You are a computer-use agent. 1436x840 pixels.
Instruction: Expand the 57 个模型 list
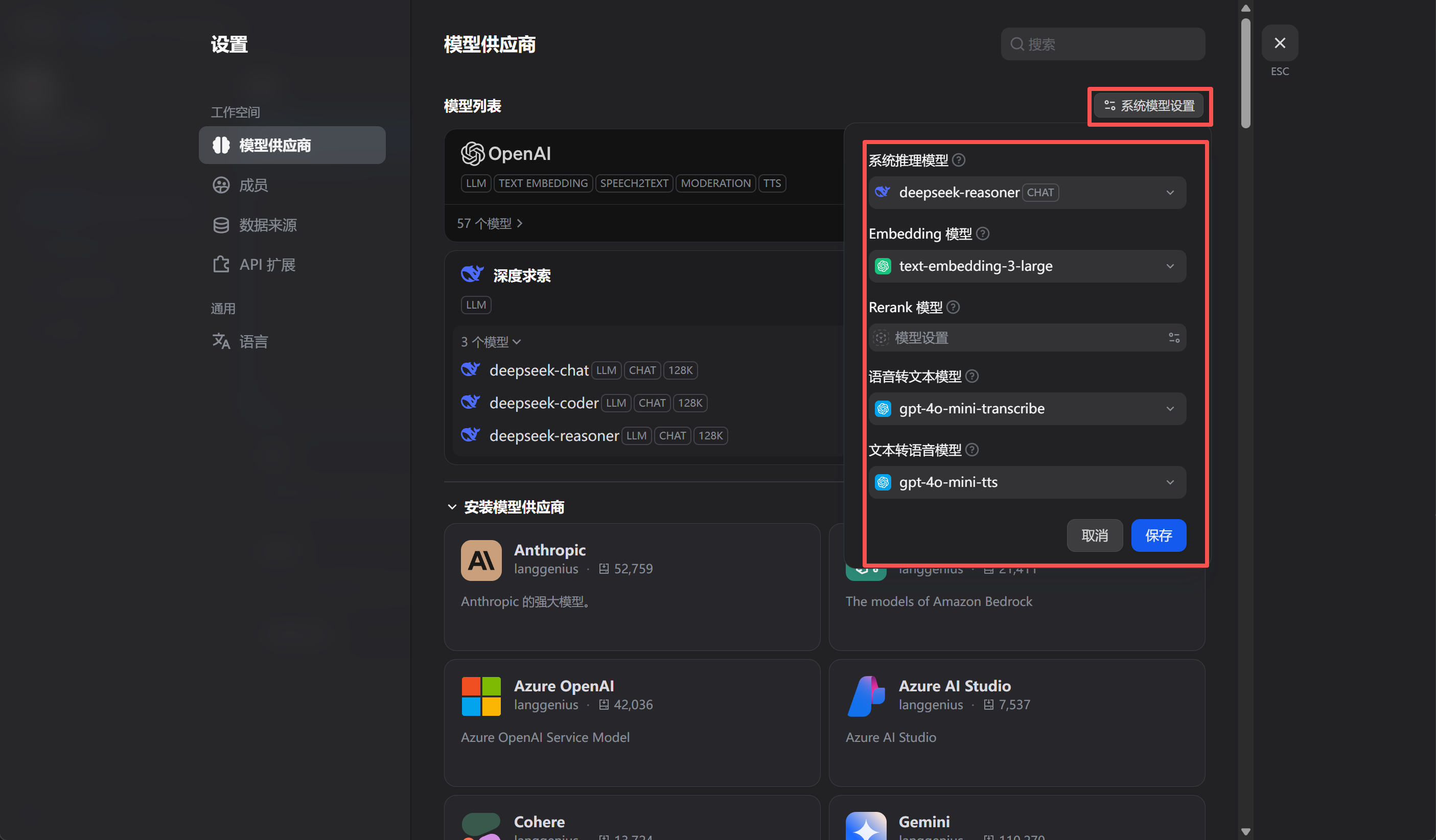point(490,223)
